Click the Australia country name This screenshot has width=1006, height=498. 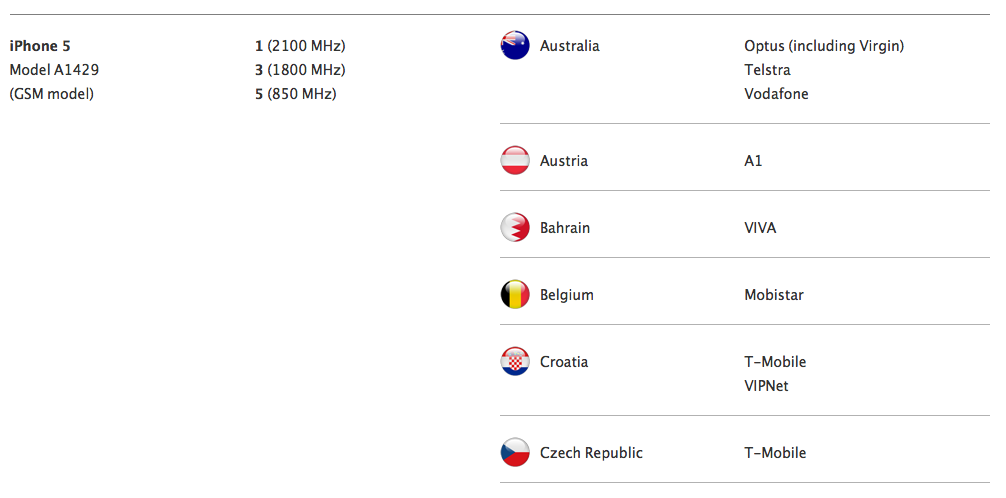coord(569,46)
